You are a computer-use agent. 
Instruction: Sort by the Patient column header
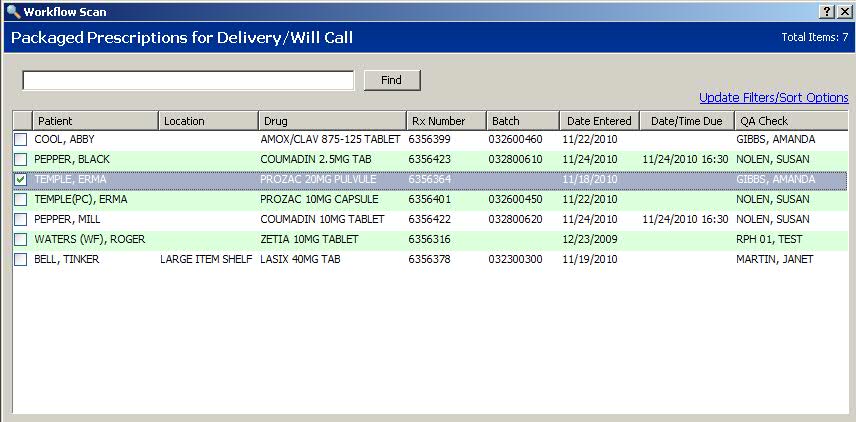pos(95,121)
